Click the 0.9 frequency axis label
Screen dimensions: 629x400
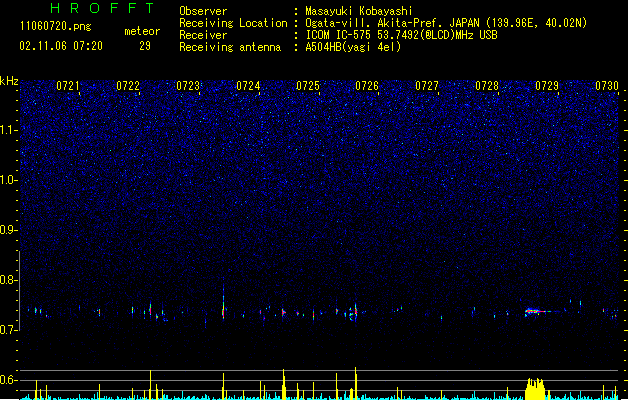pyautogui.click(x=9, y=230)
